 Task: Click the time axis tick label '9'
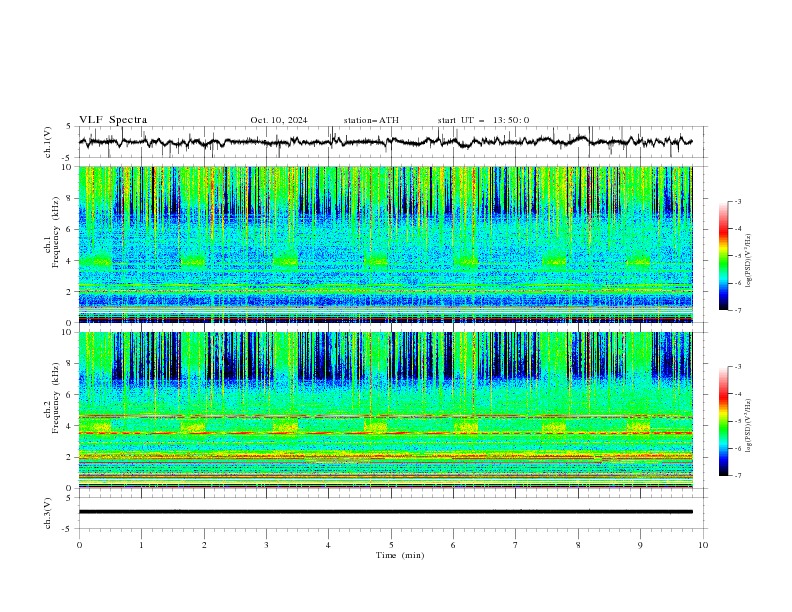point(640,545)
